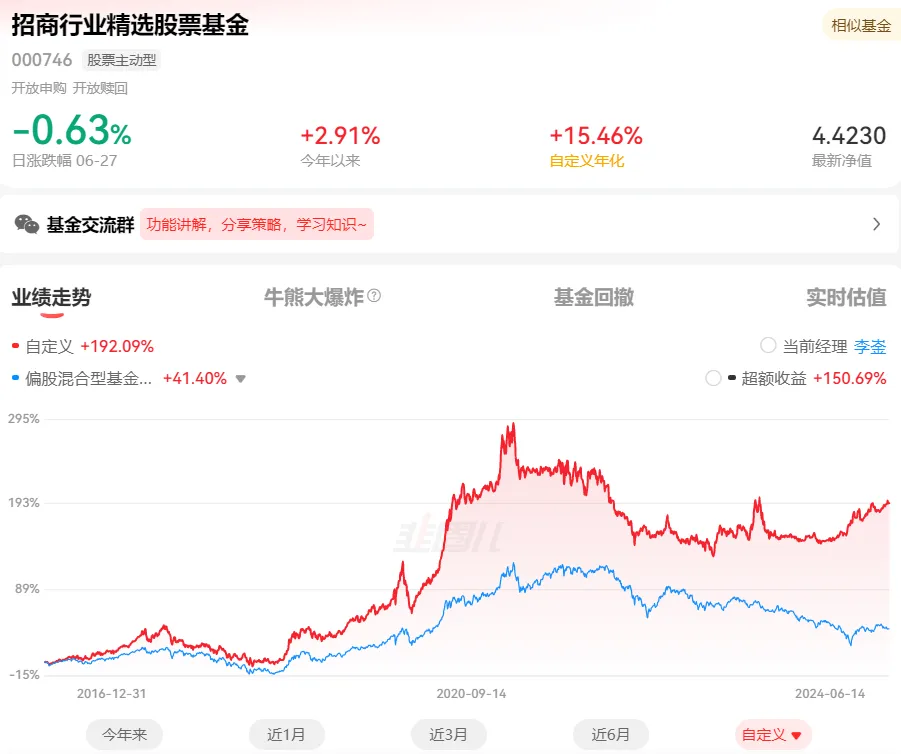
Task: Click the 295% y-axis label
Action: [x=24, y=418]
